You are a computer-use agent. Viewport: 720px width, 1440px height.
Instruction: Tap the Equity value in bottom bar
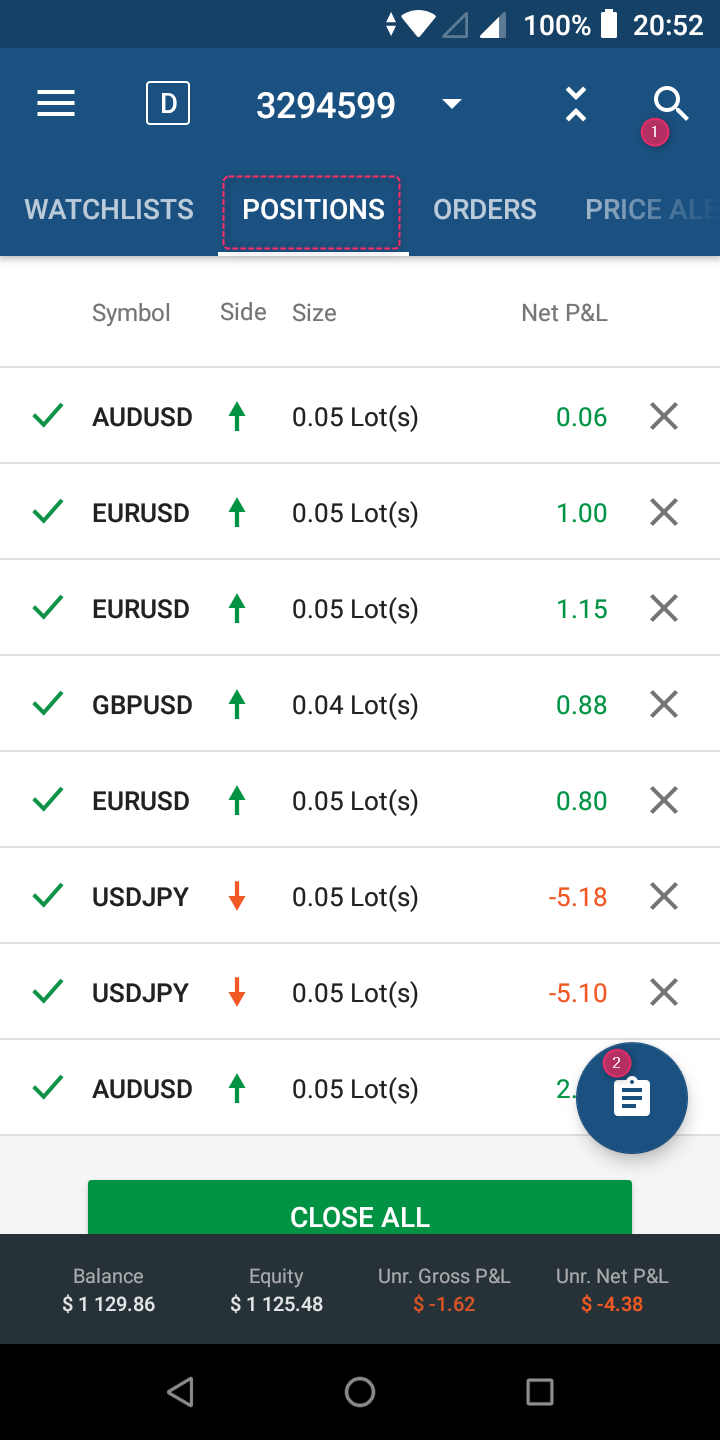pyautogui.click(x=276, y=1304)
